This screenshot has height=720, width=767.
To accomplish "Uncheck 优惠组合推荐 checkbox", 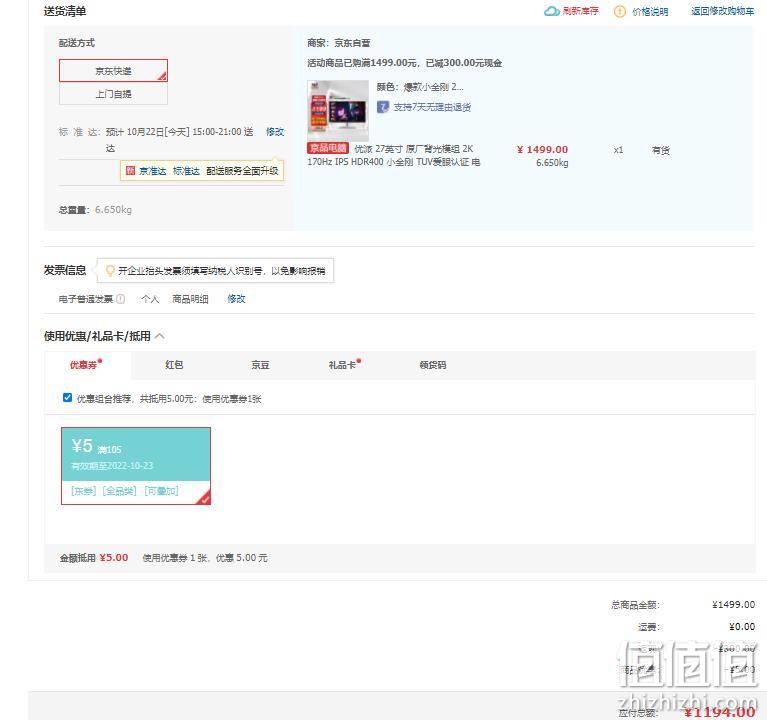I will [x=68, y=398].
